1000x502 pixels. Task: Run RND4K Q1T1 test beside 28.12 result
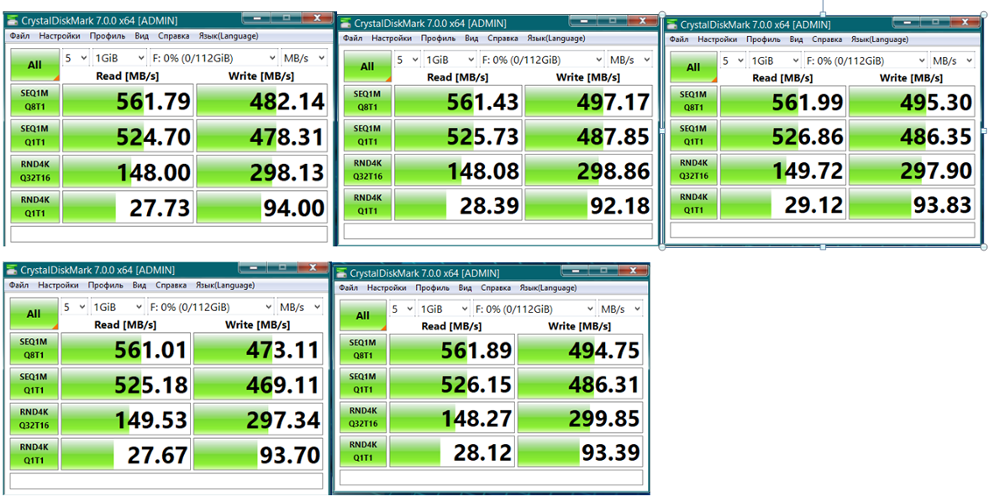pos(363,452)
